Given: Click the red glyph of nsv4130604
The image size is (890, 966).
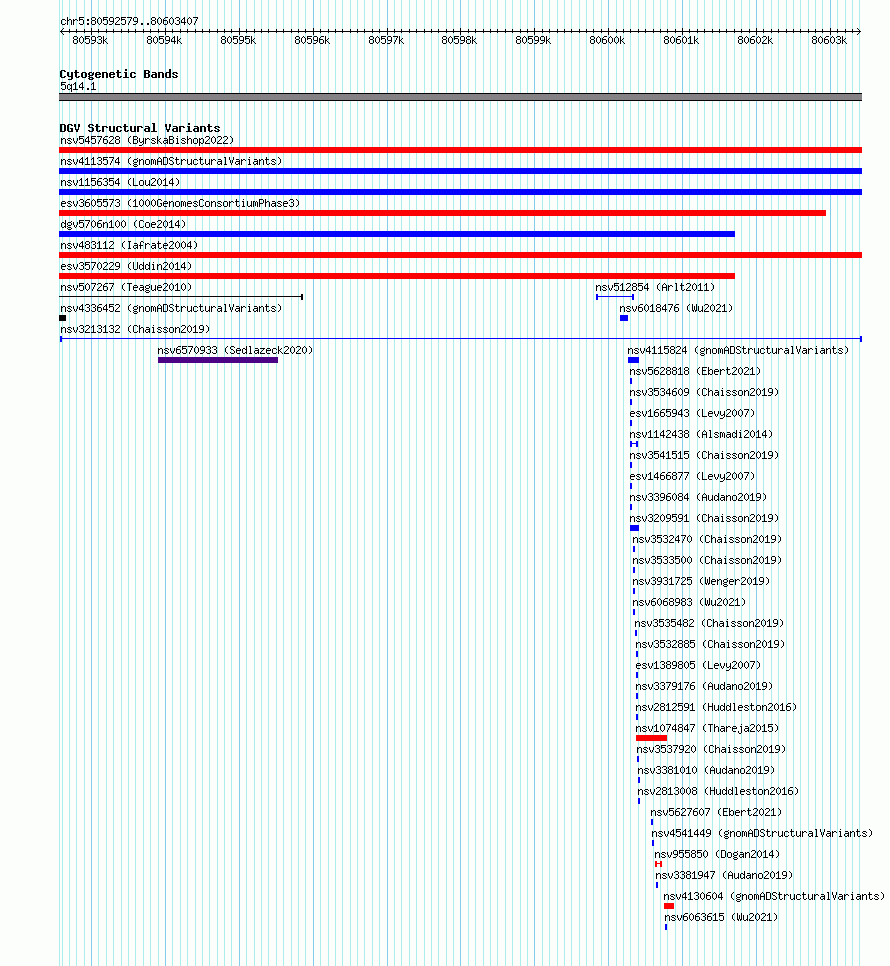Looking at the screenshot, I should (669, 906).
